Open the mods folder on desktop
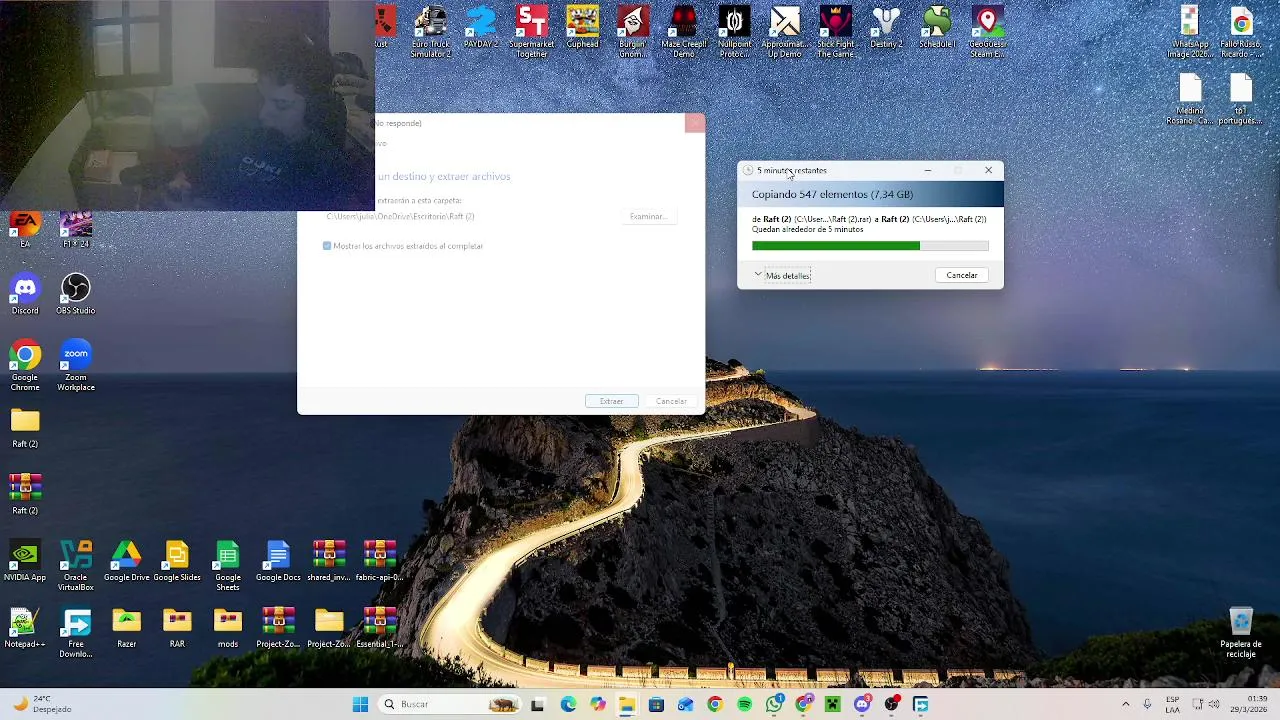The image size is (1280, 720). (228, 629)
